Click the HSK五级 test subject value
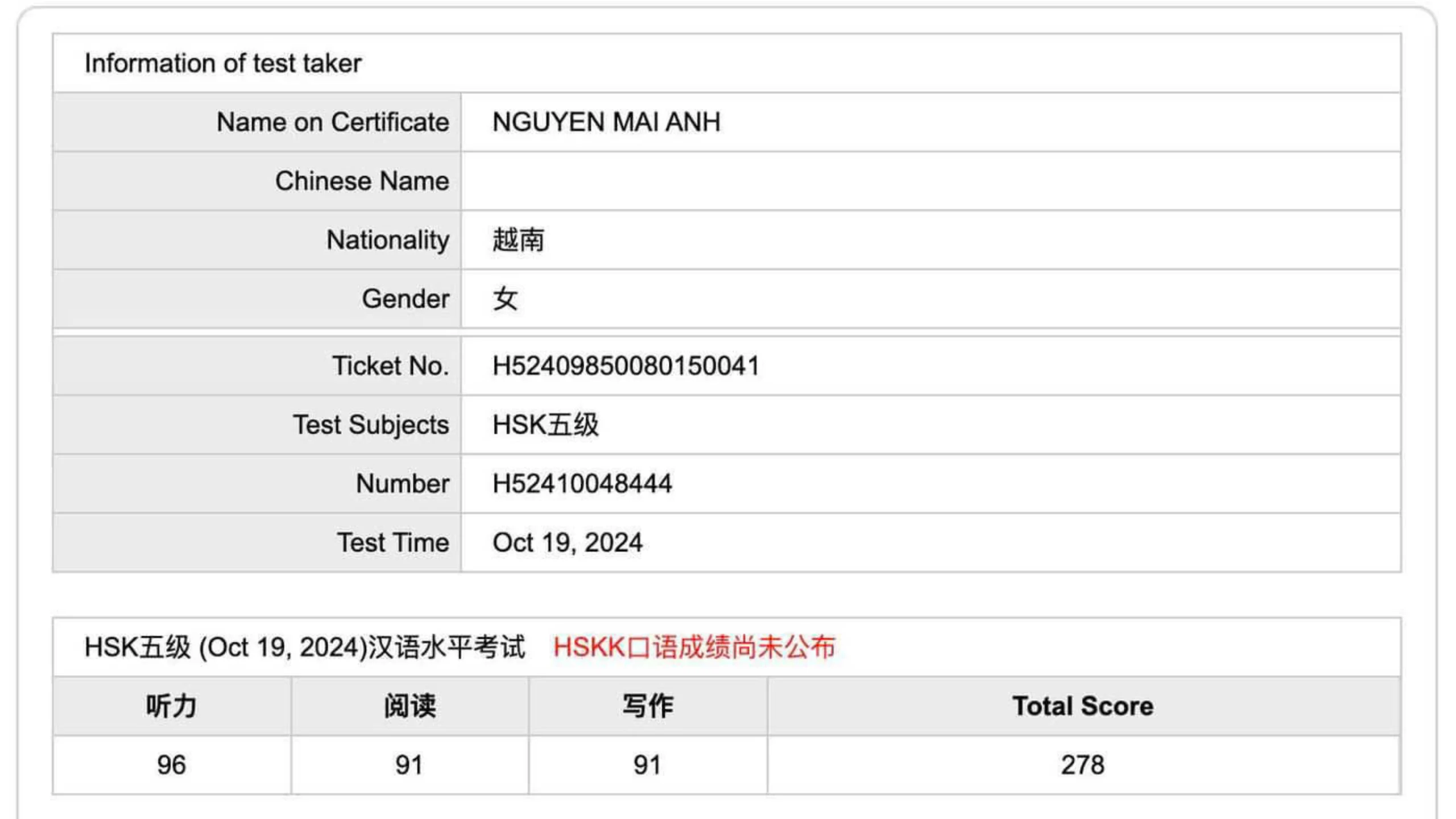 click(x=545, y=425)
